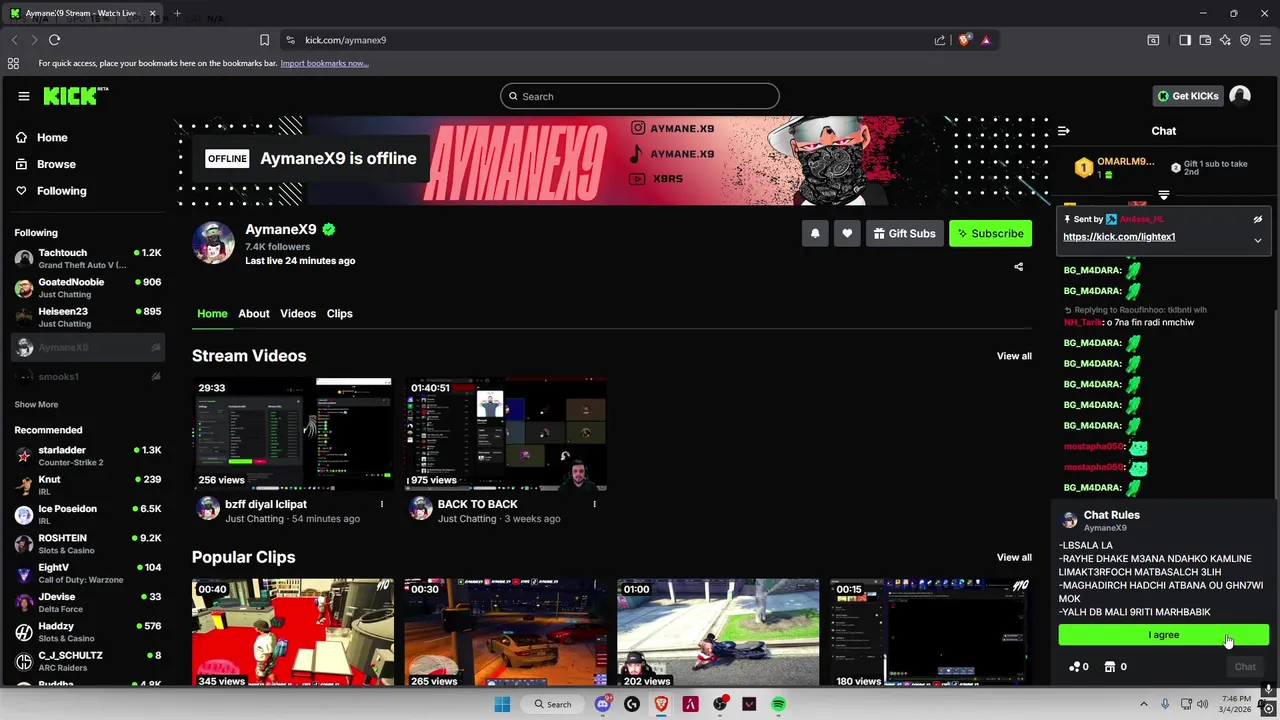Toggle mute icon on the AymaneX9 sidebar row

(x=155, y=348)
